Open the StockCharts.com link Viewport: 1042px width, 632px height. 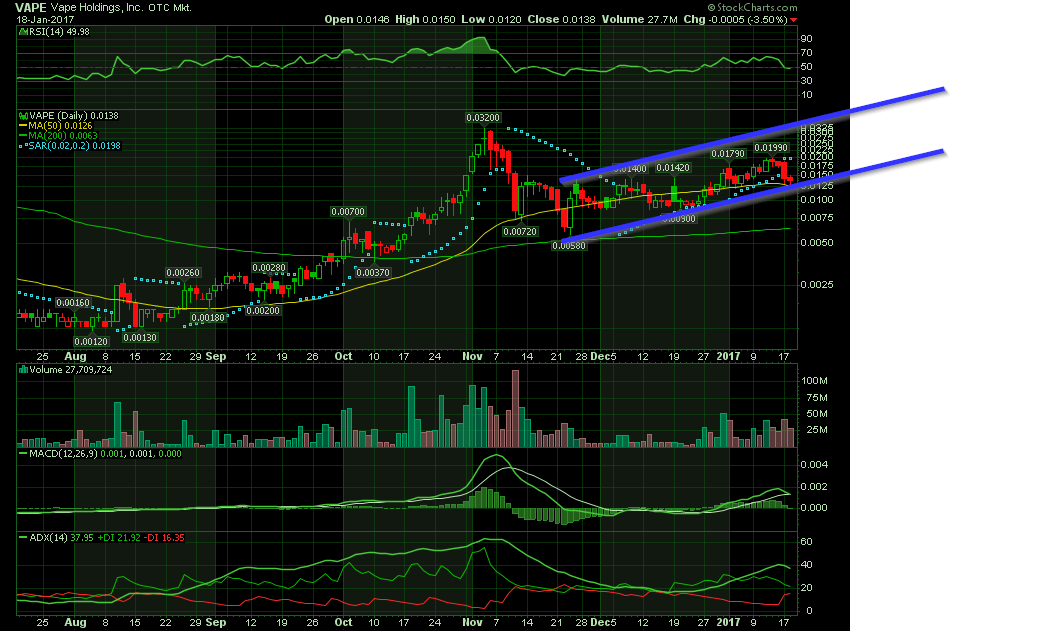(753, 7)
